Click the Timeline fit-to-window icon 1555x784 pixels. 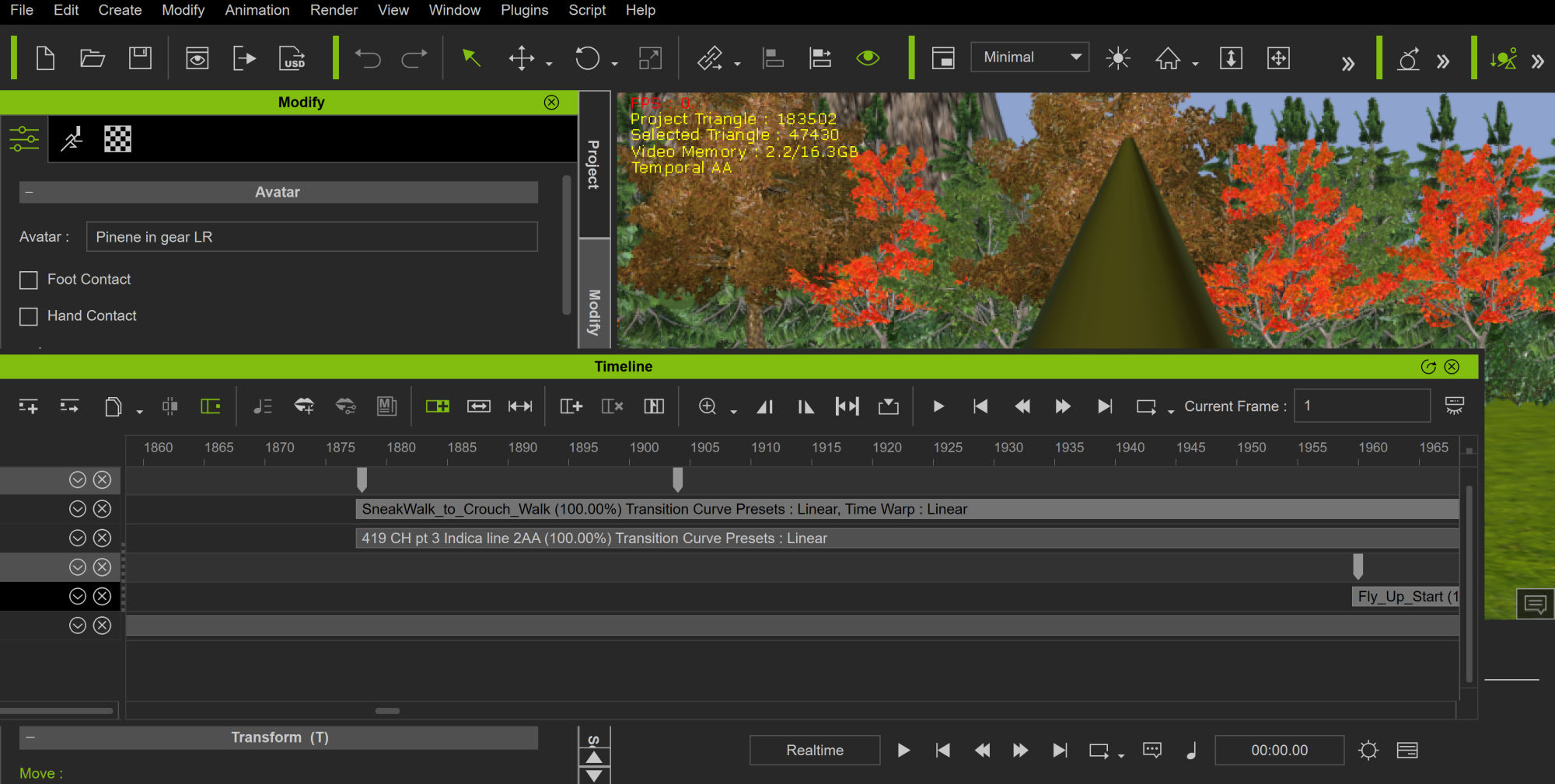pyautogui.click(x=847, y=406)
